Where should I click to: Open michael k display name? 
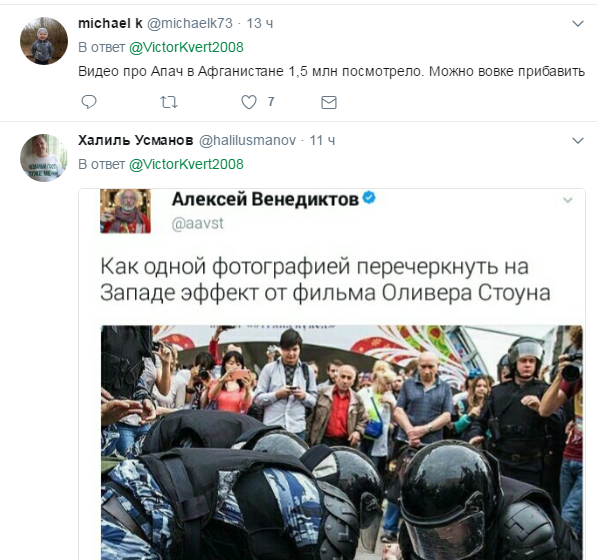click(110, 23)
